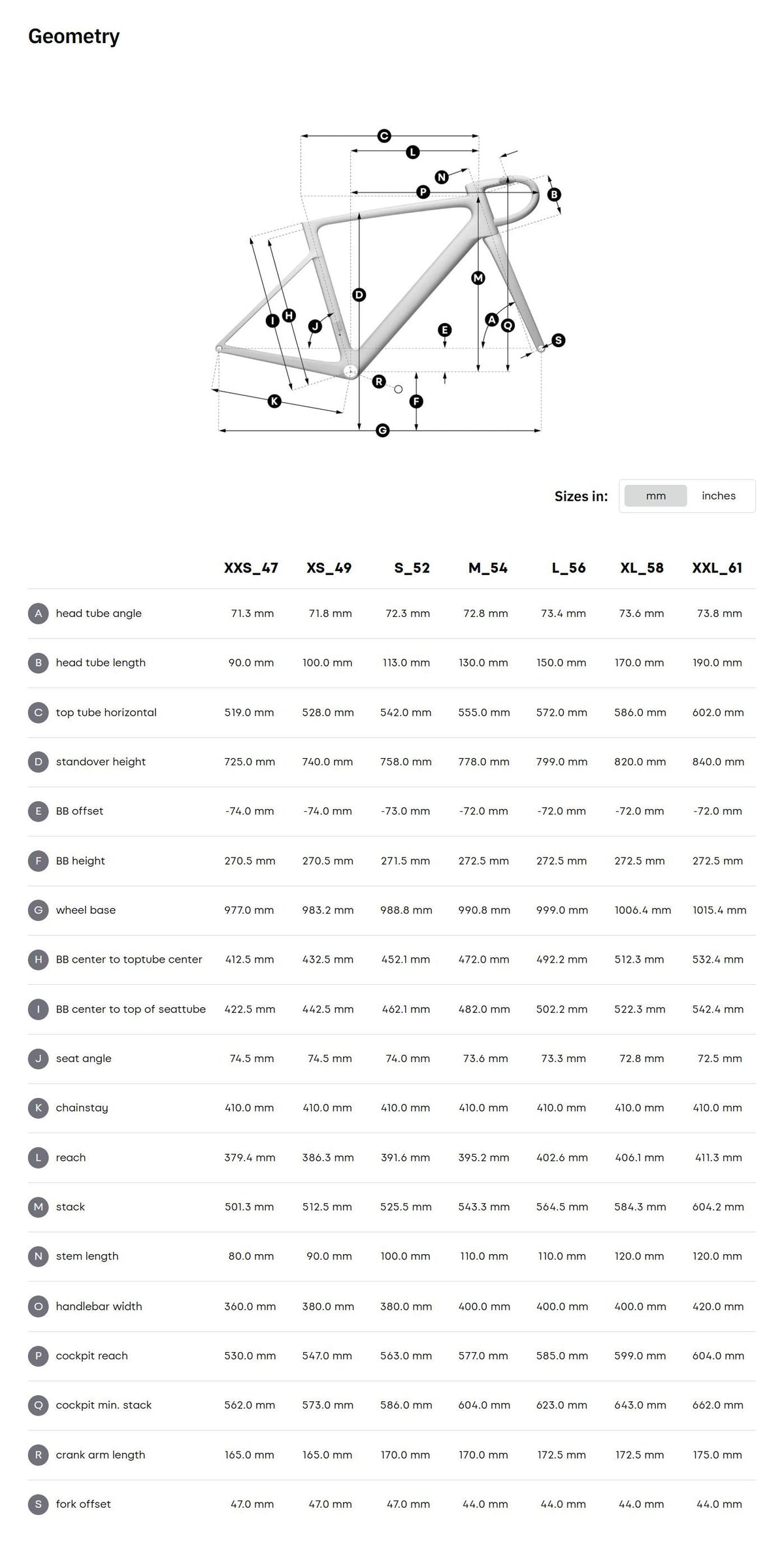Click the XXL_61 size column header
The image size is (784, 1543).
click(x=717, y=568)
